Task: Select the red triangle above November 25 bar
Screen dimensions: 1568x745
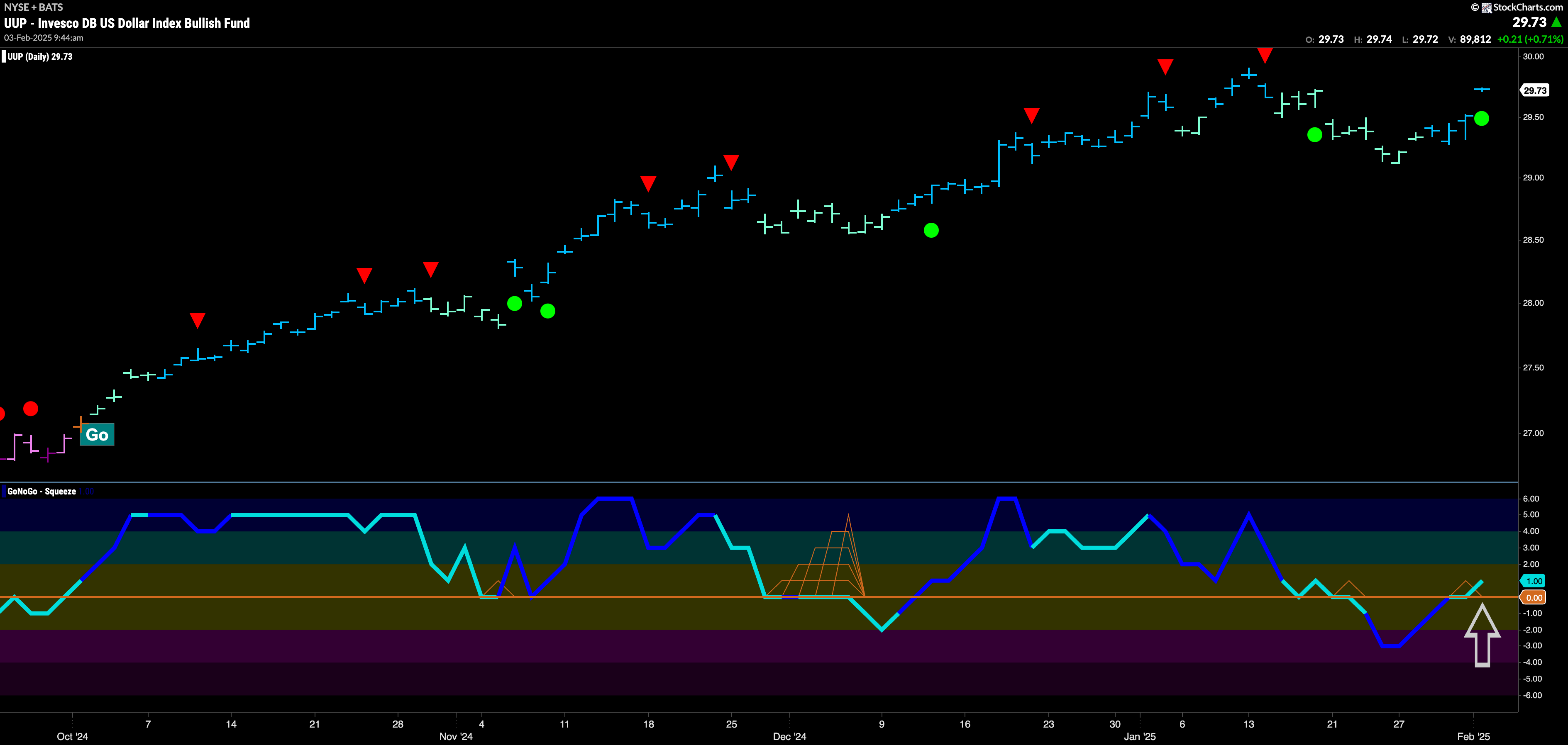Action: (x=731, y=162)
